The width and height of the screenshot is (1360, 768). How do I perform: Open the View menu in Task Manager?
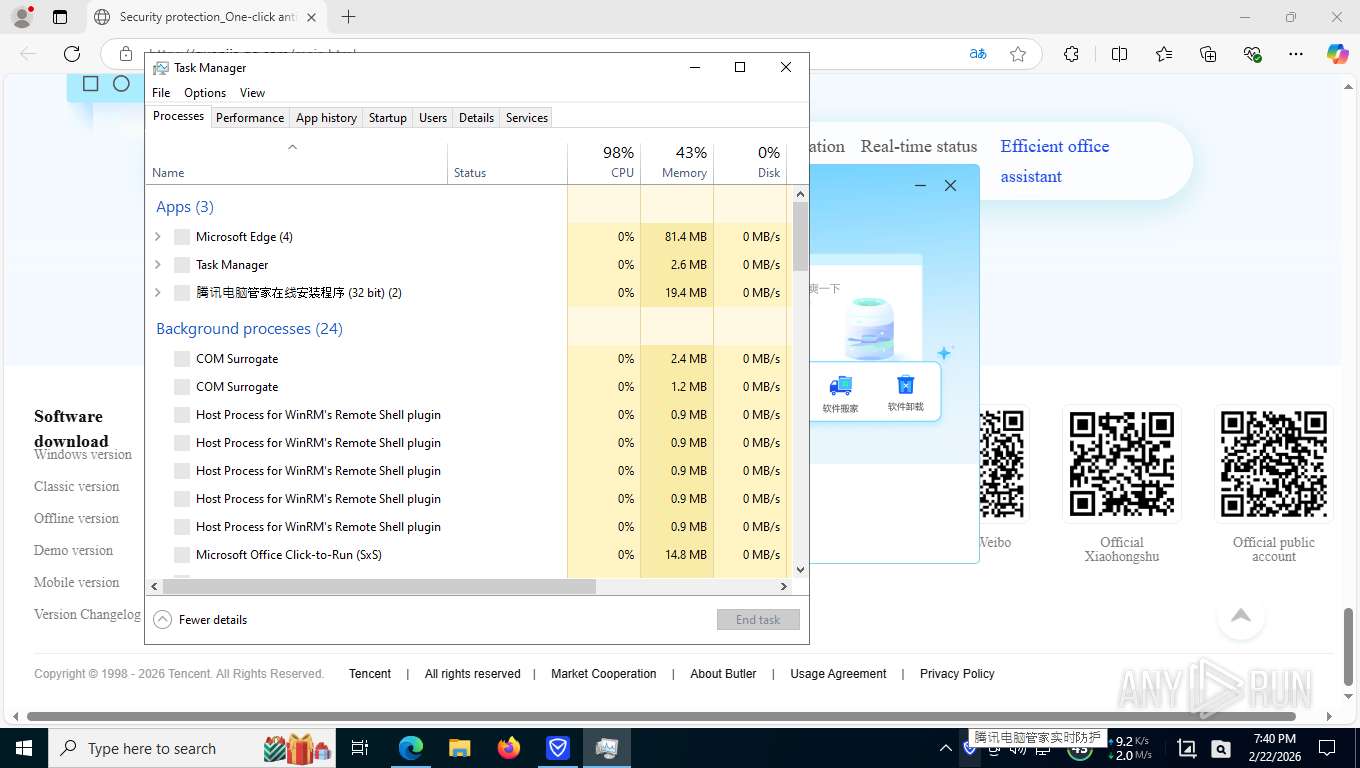tap(252, 93)
